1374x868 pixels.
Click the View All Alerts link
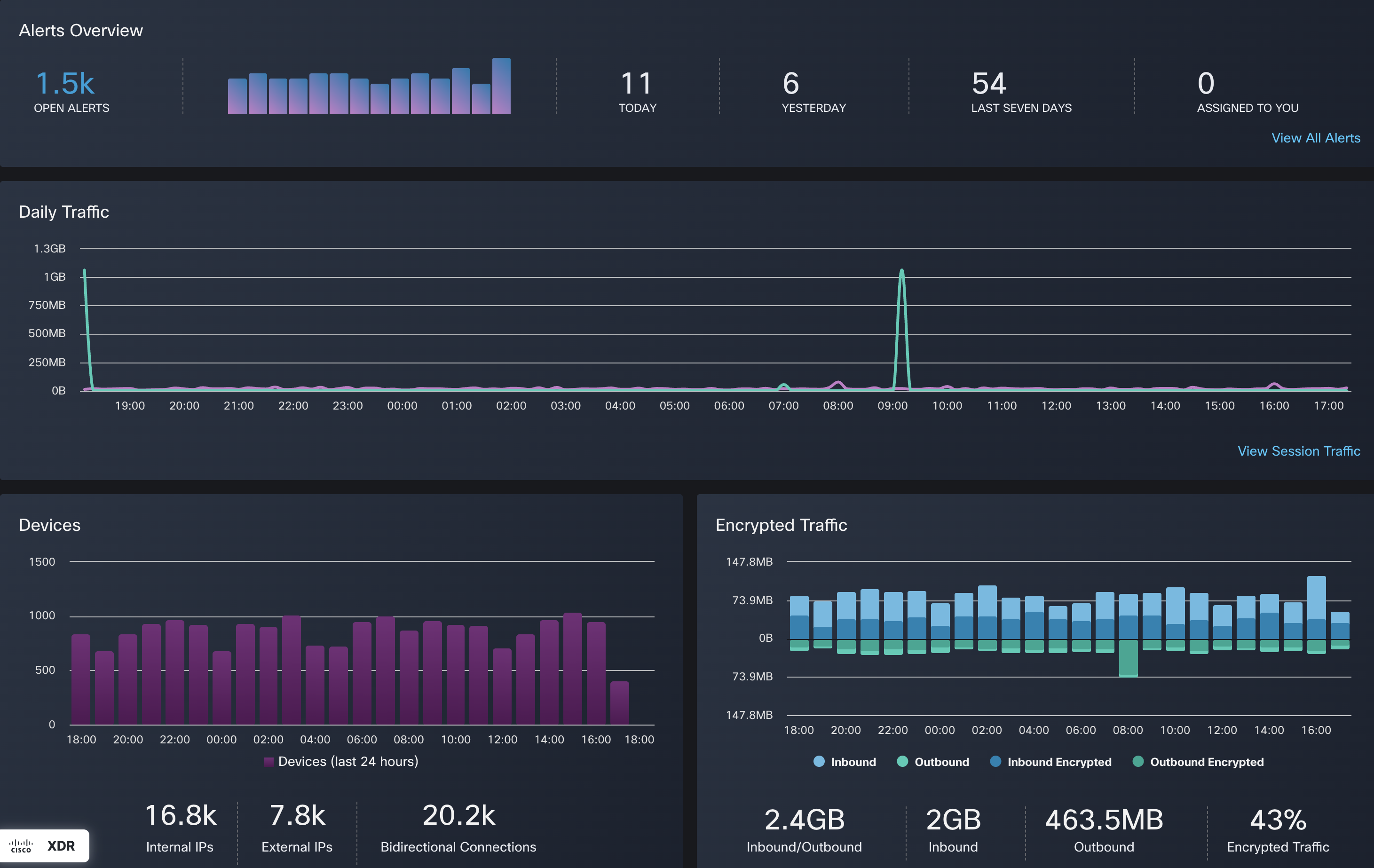tap(1315, 137)
